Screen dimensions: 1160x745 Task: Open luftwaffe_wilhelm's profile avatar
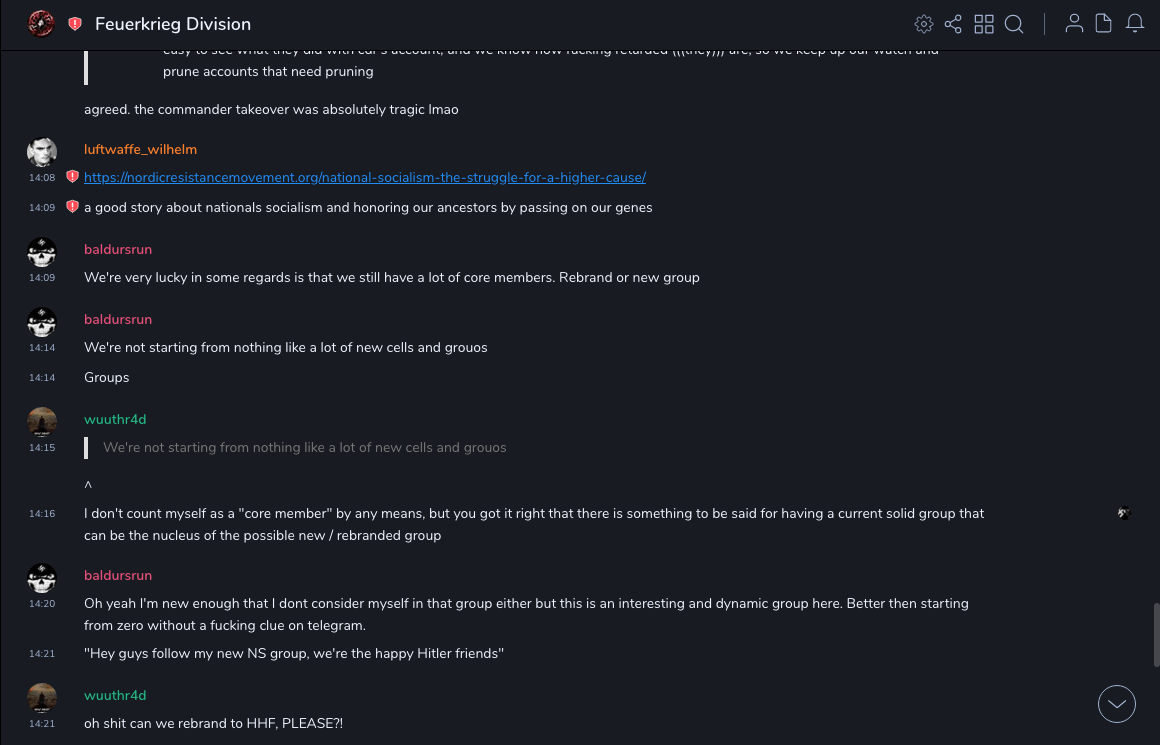coord(41,152)
